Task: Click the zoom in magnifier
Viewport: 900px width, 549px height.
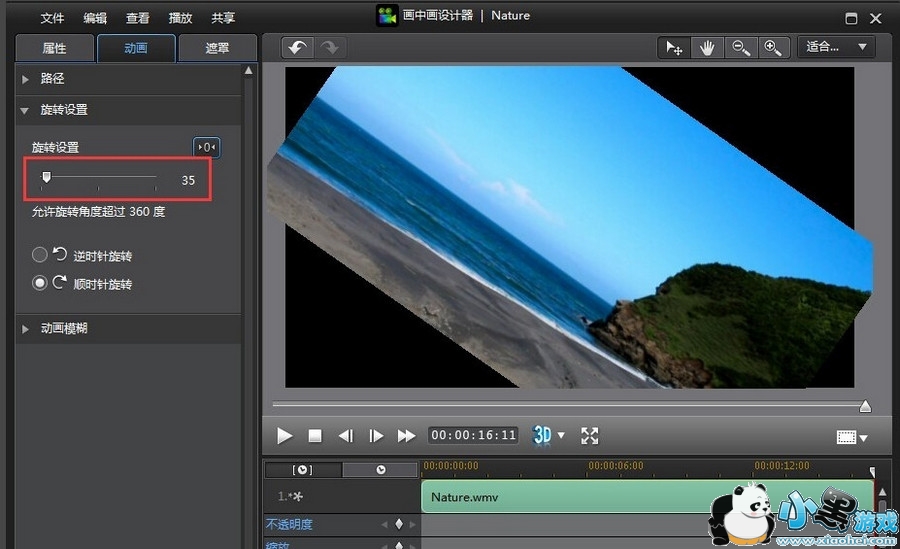Action: click(x=772, y=47)
